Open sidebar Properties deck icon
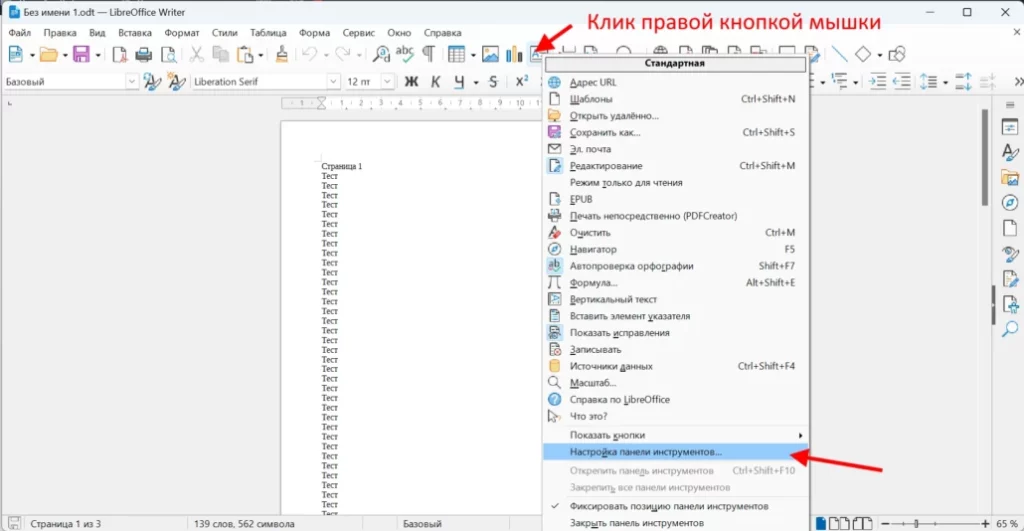 [1010, 127]
